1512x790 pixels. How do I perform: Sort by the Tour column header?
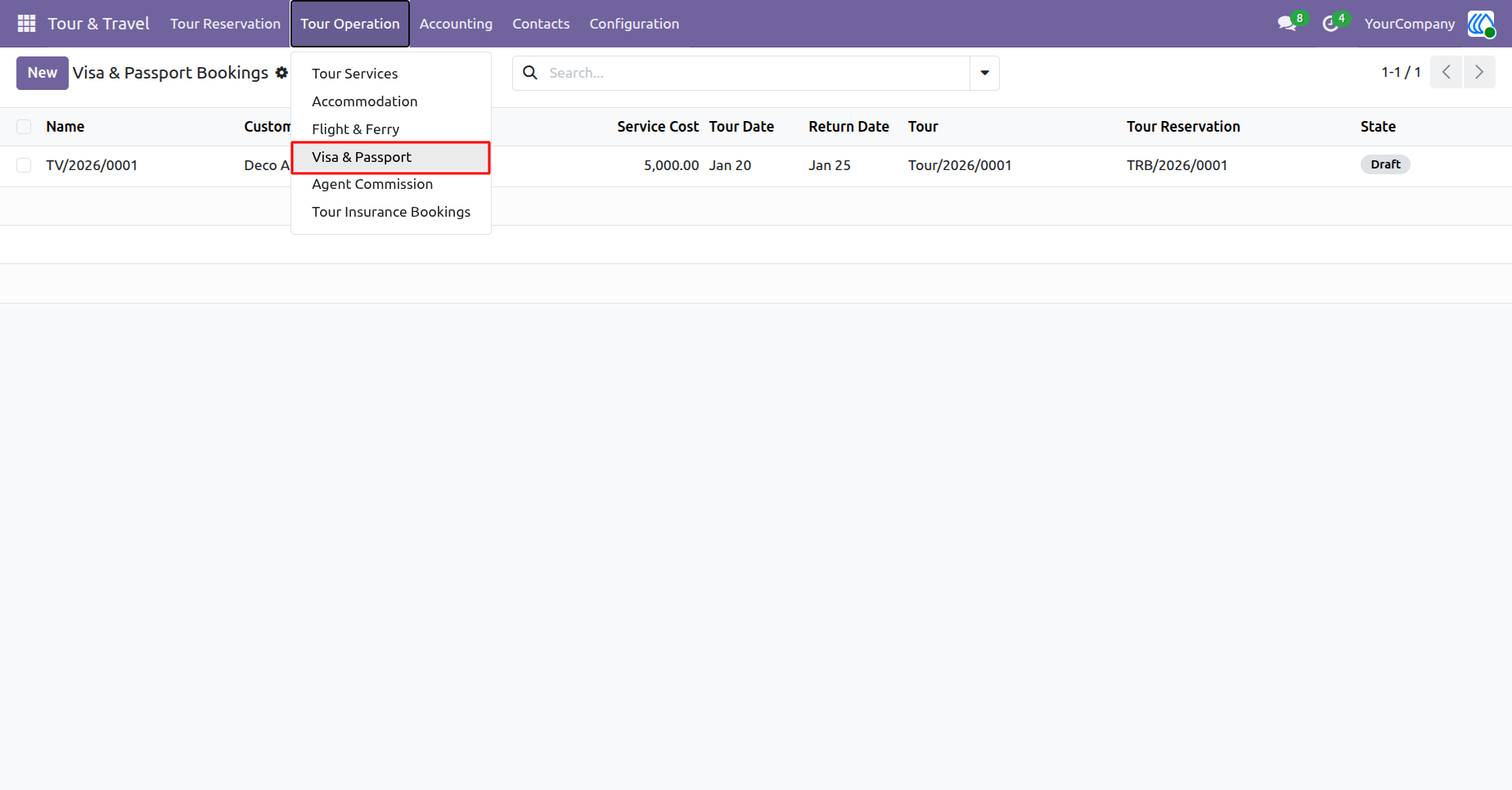tap(923, 127)
